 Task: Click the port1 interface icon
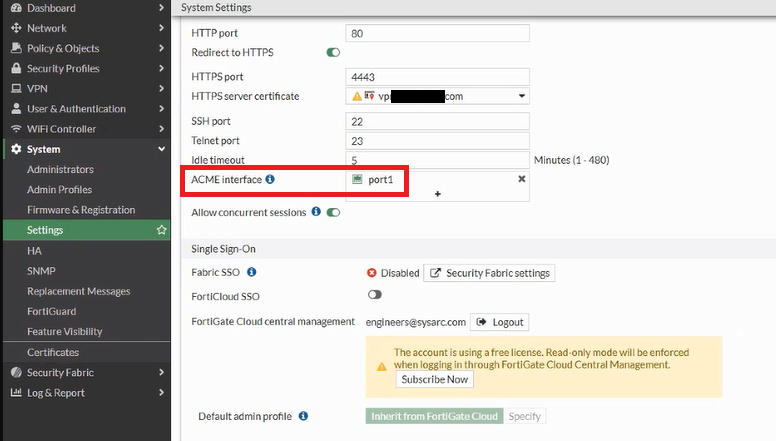(357, 179)
